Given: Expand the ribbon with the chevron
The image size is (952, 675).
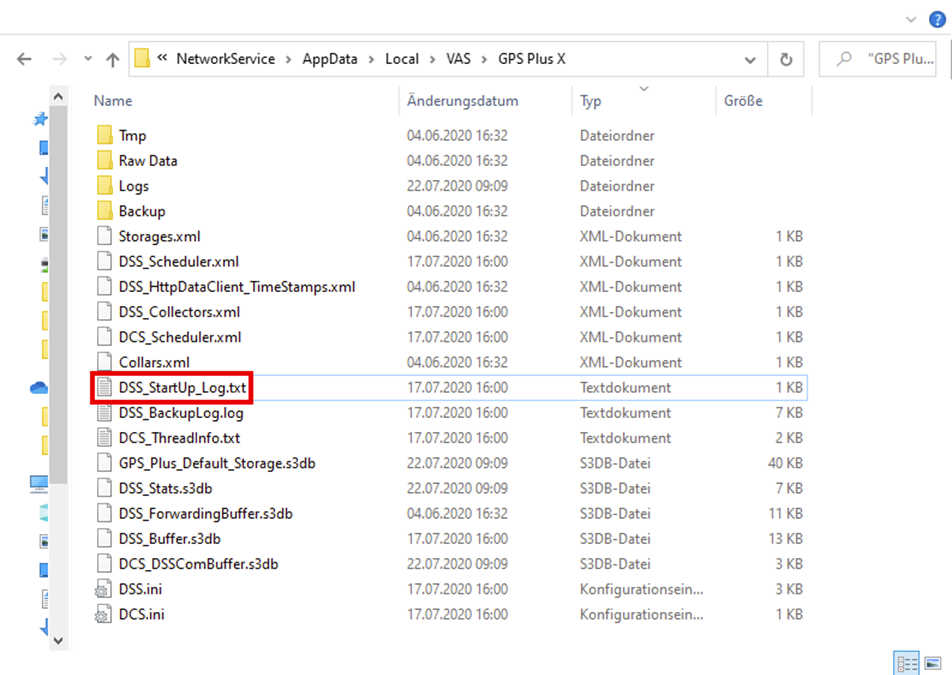Looking at the screenshot, I should pos(911,19).
